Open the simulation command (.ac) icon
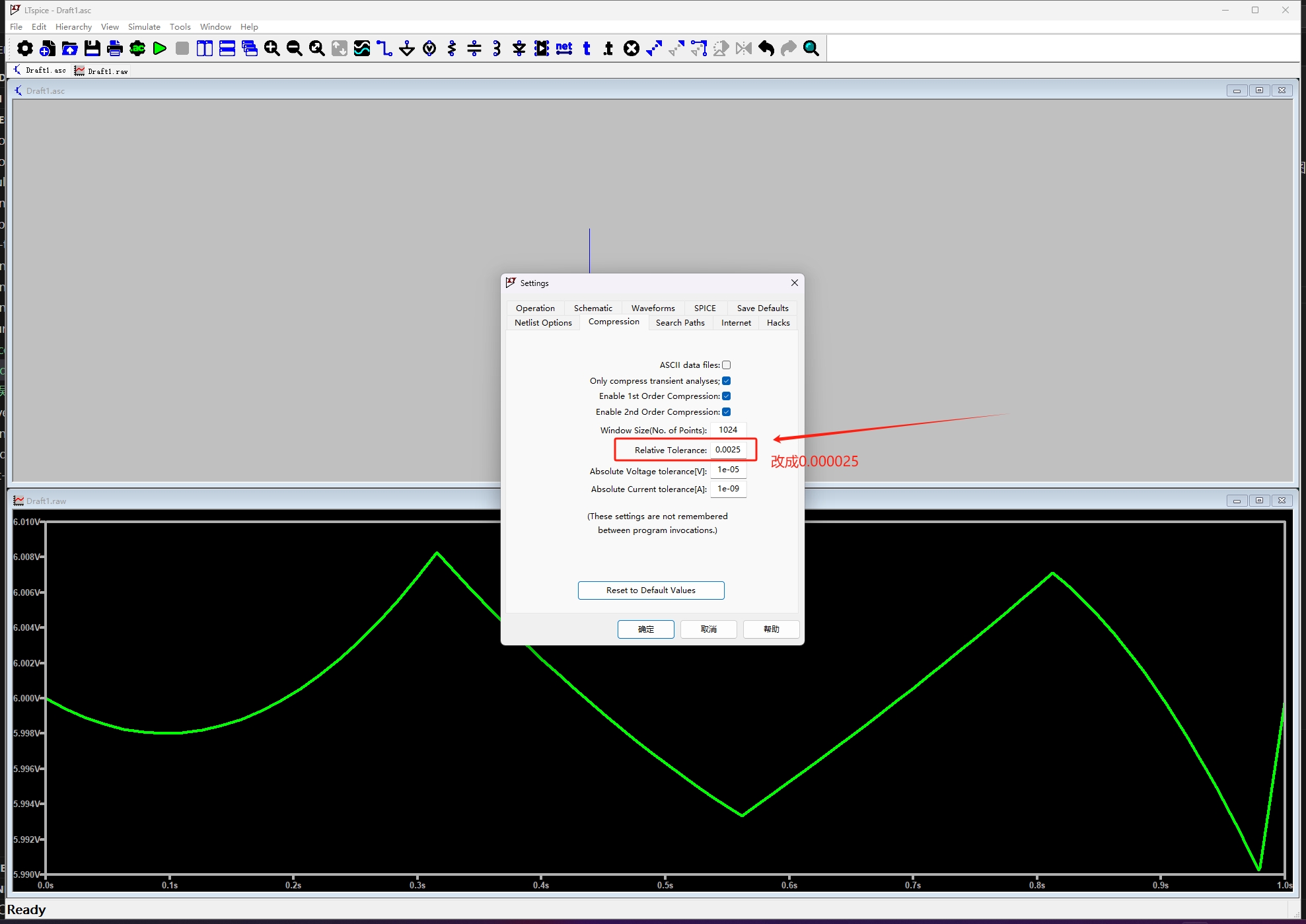Image resolution: width=1306 pixels, height=924 pixels. pos(137,48)
